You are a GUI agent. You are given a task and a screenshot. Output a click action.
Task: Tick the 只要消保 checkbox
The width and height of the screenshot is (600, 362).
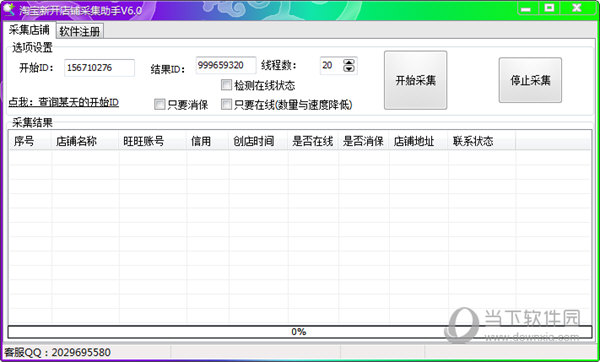click(x=159, y=104)
